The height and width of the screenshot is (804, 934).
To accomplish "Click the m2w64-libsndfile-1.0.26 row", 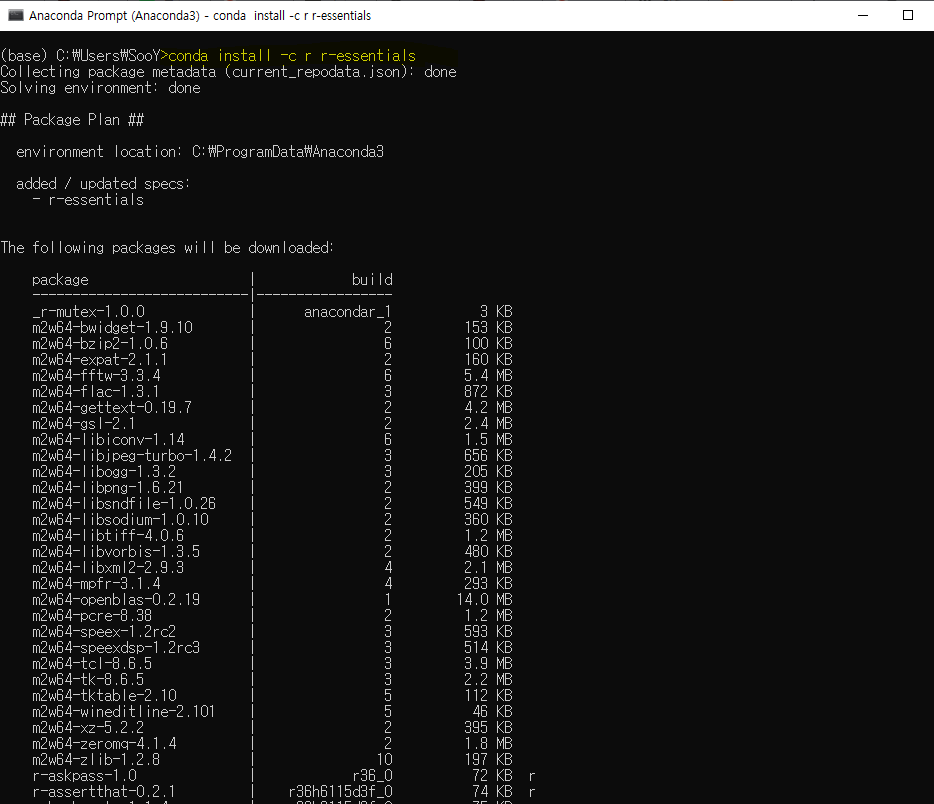I will pyautogui.click(x=272, y=504).
